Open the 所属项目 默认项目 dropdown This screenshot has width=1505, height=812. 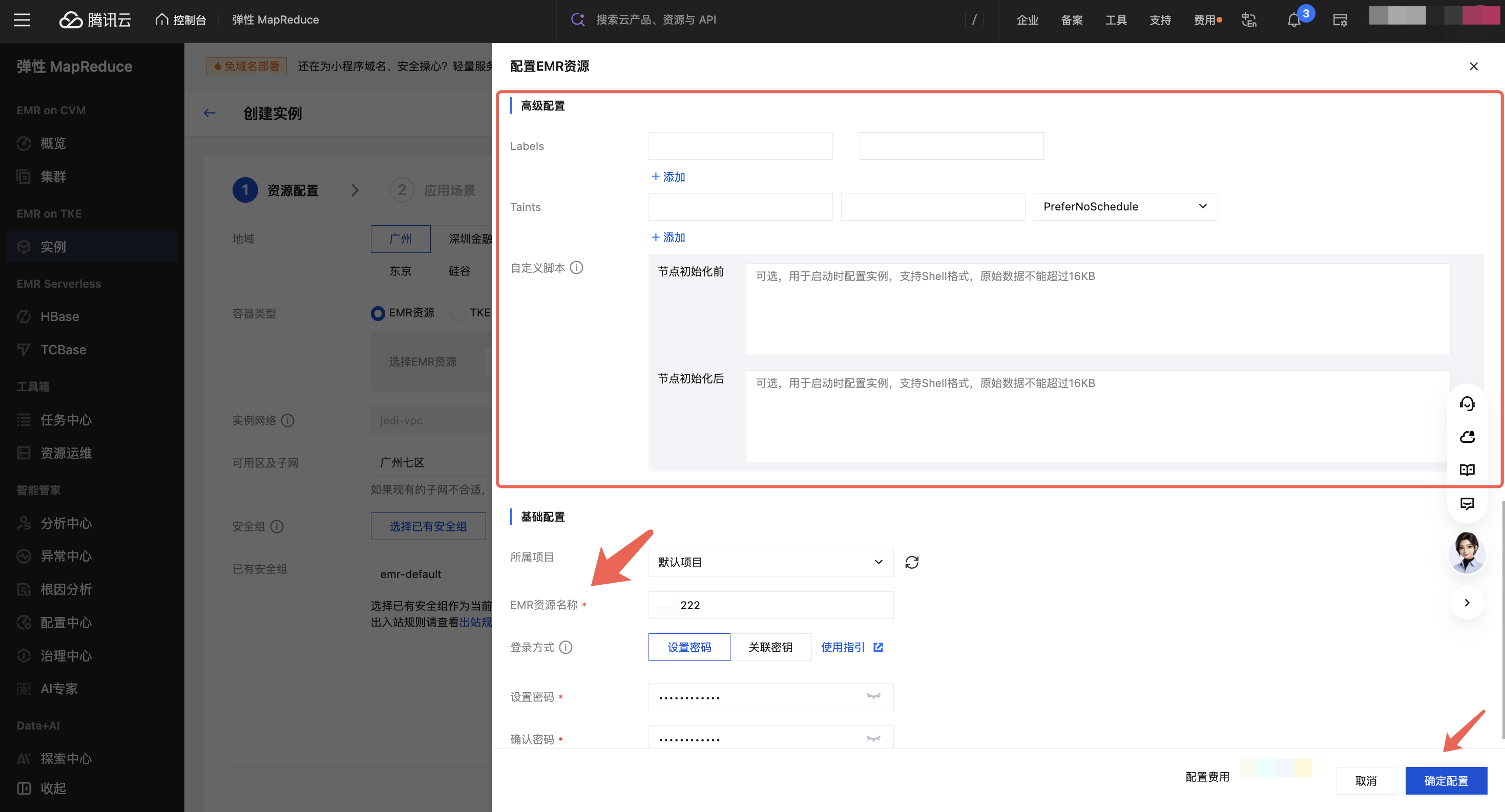(770, 562)
